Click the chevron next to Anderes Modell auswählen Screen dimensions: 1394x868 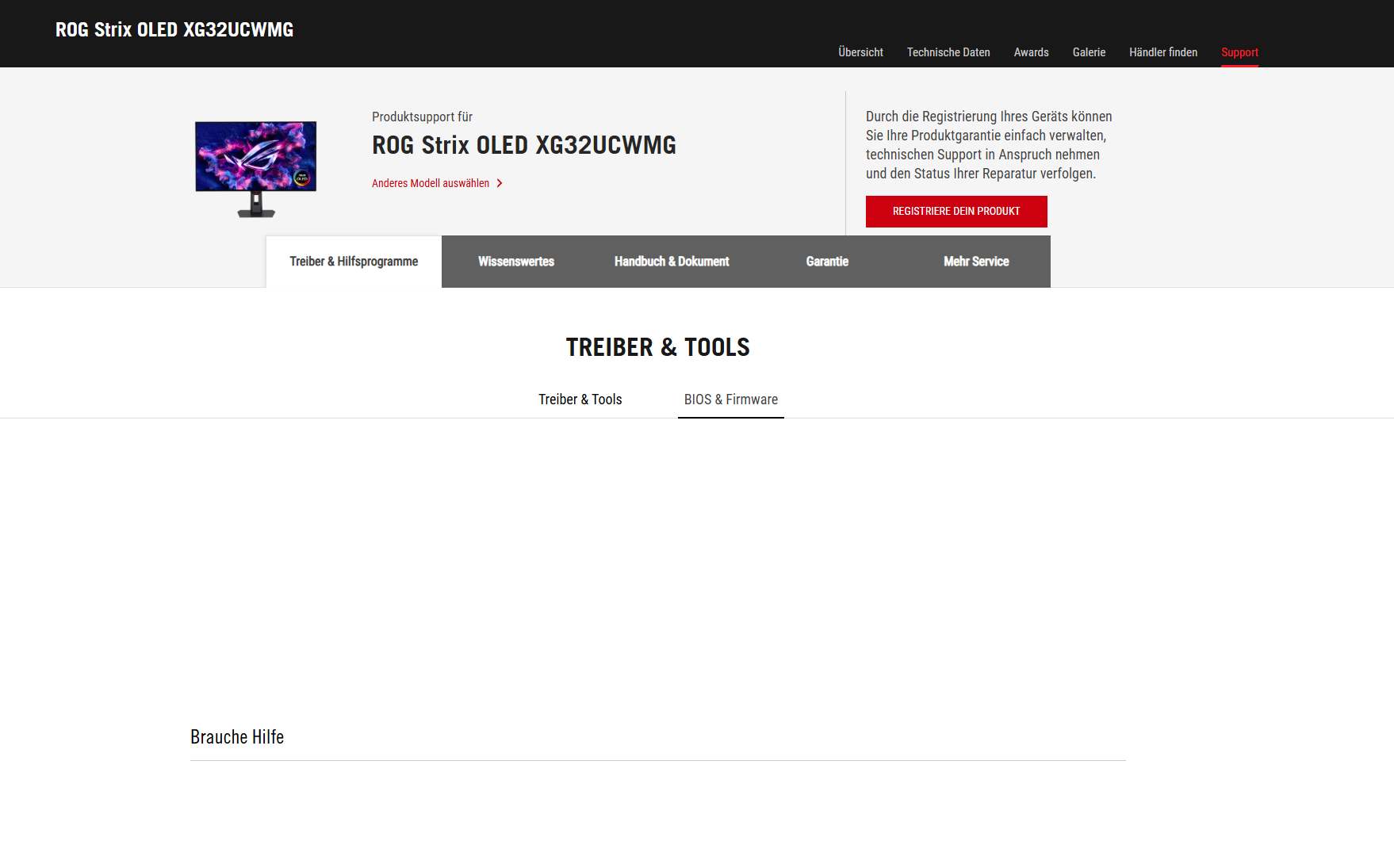(x=500, y=183)
